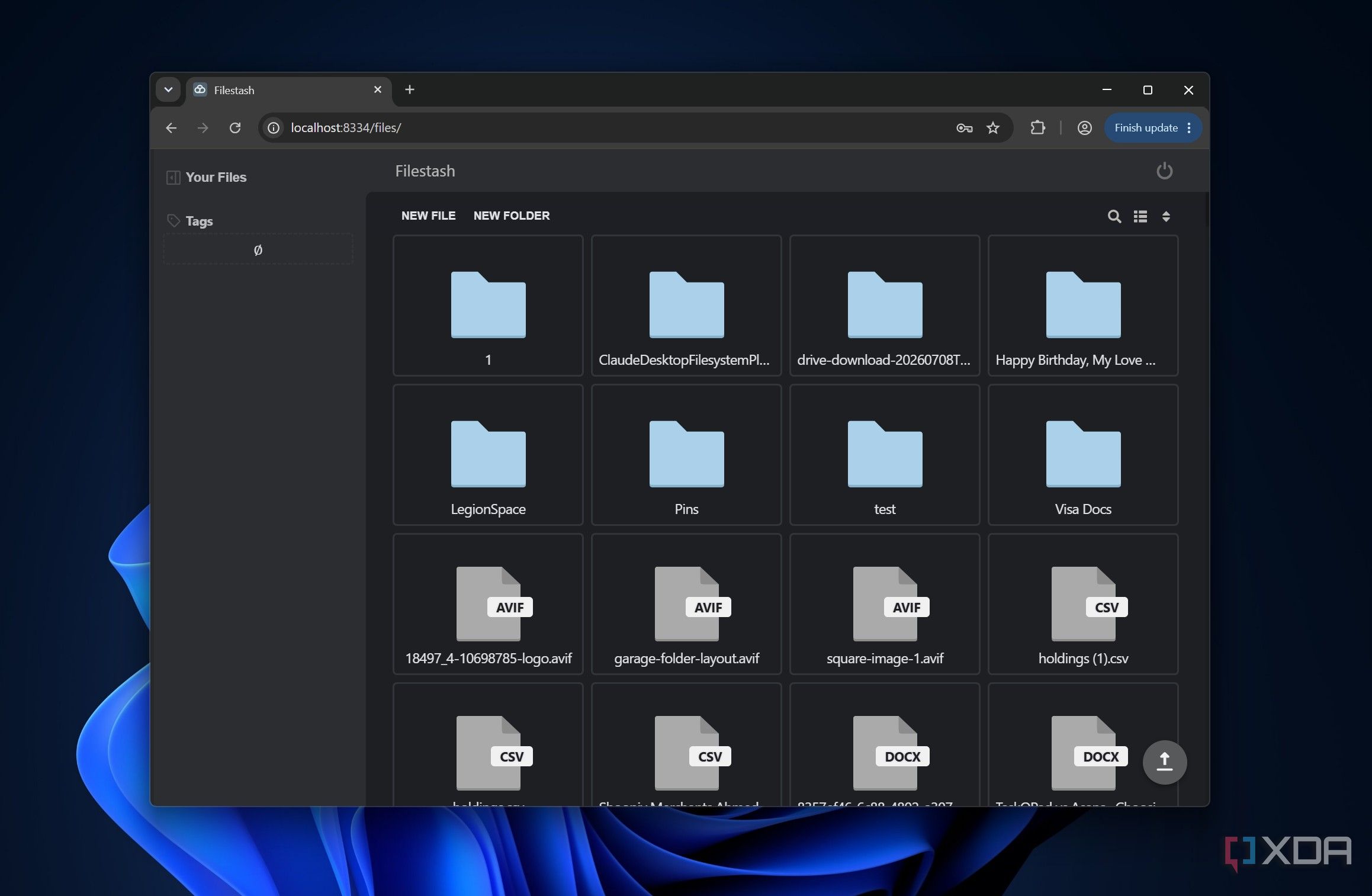
Task: Select holdings (1).csv file
Action: [x=1083, y=604]
